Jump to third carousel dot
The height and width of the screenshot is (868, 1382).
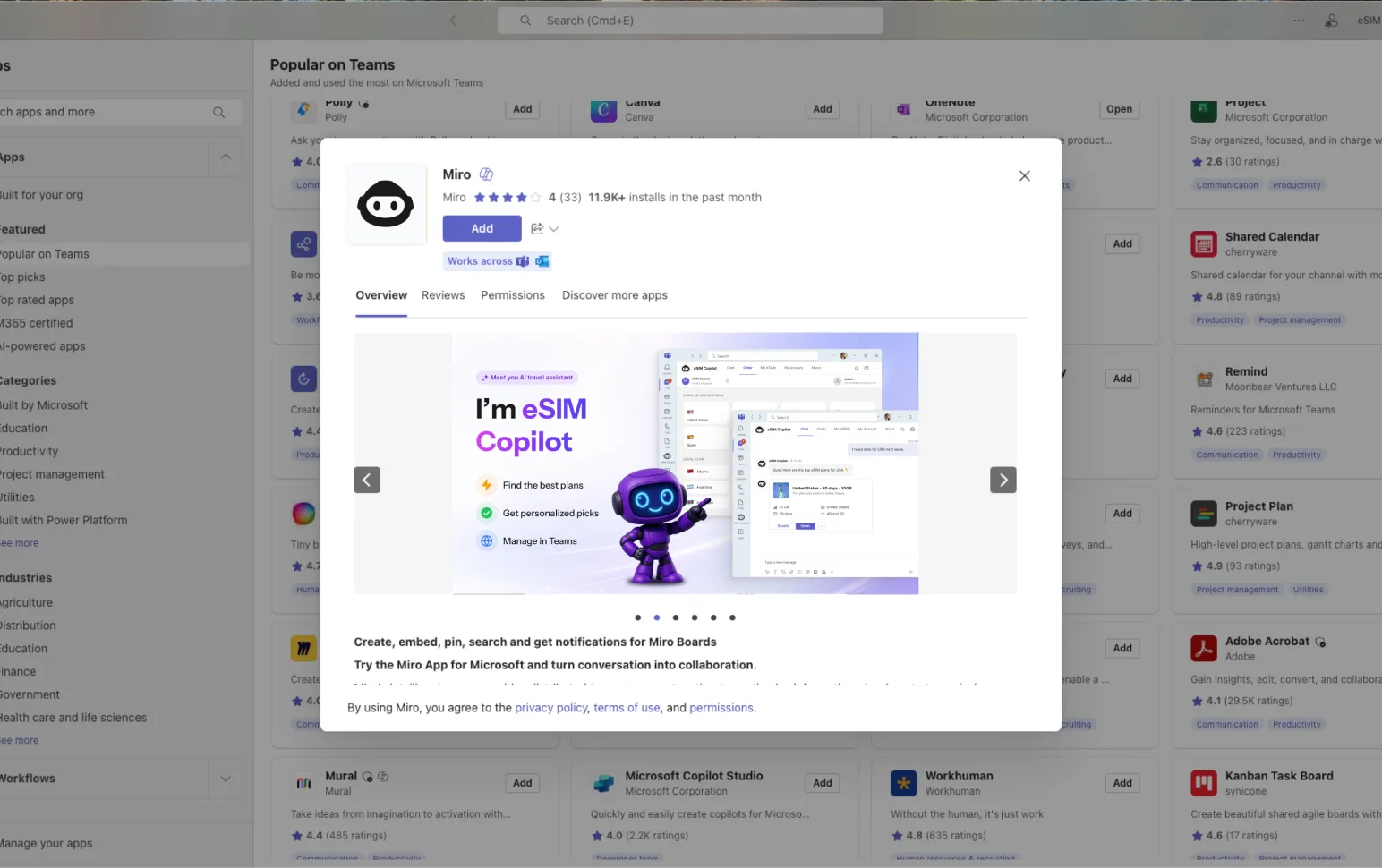tap(676, 617)
